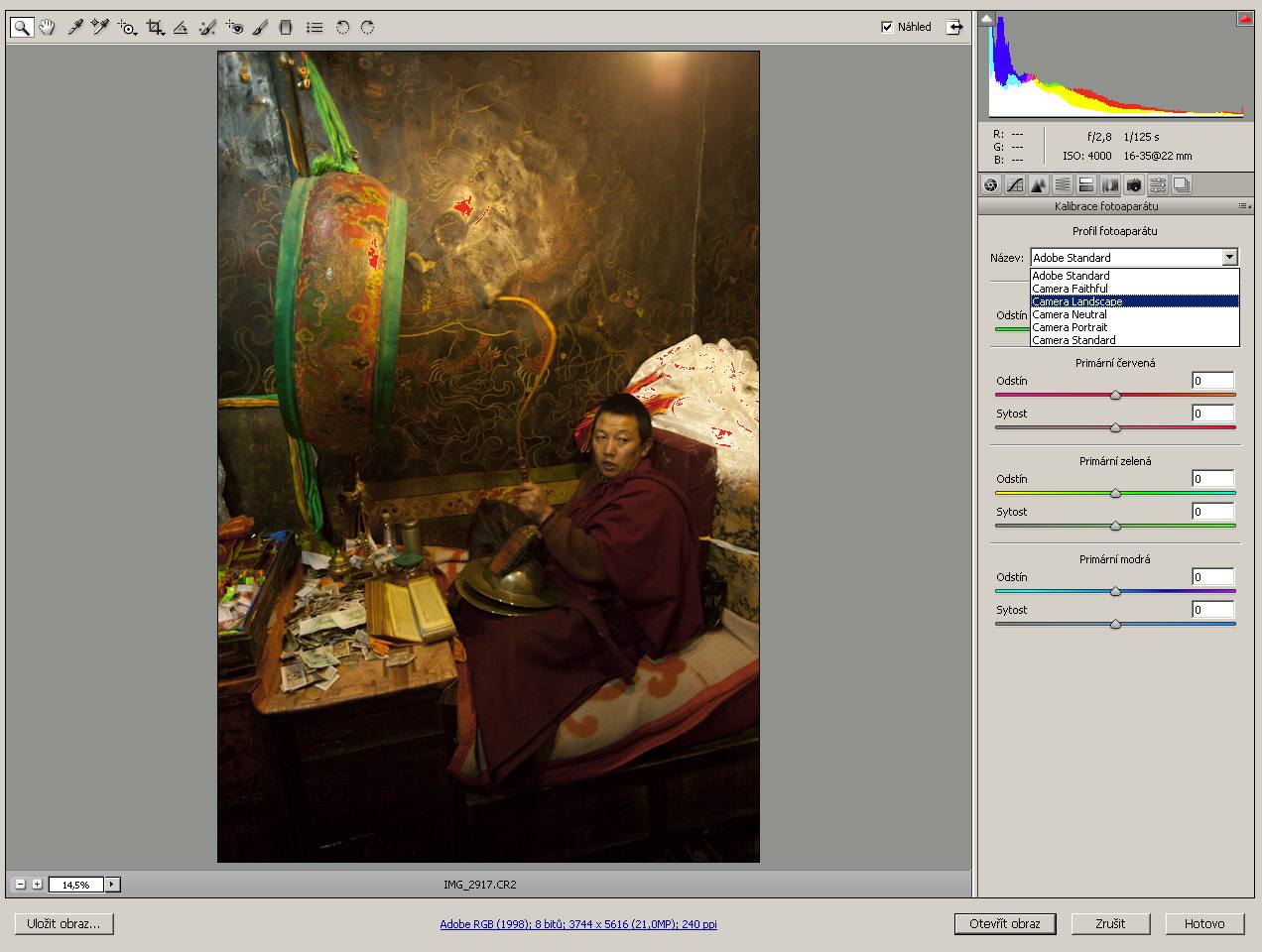The image size is (1262, 952).
Task: Choose the Red Eye Removal tool
Action: [x=234, y=28]
